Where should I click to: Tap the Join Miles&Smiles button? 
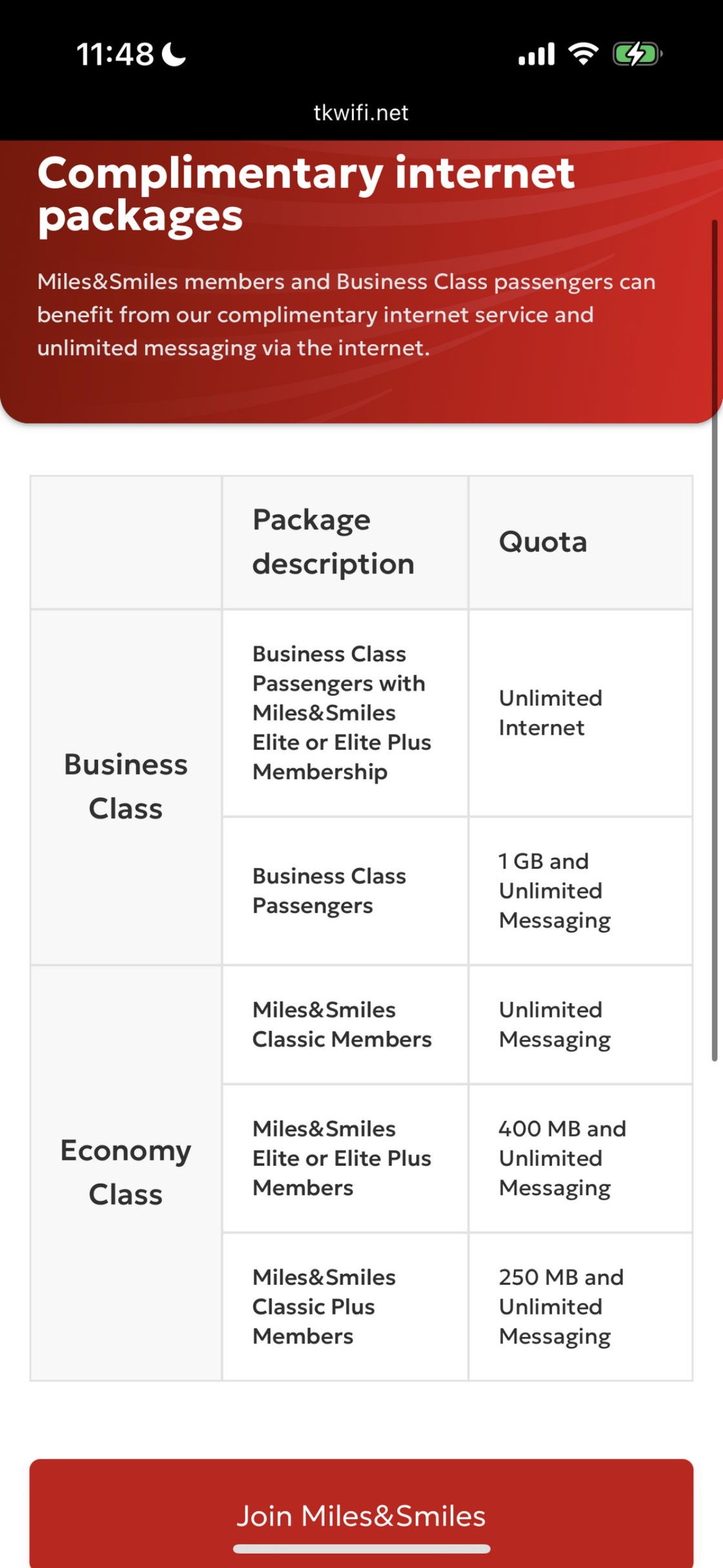coord(361,1514)
